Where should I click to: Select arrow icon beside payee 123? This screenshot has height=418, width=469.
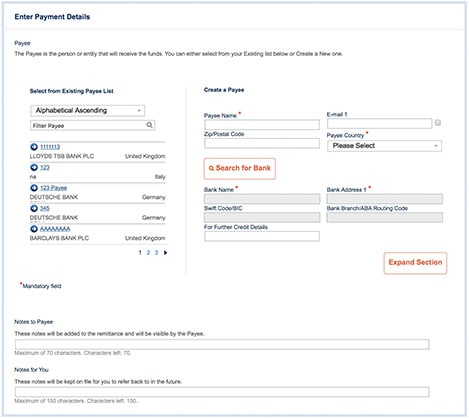click(34, 167)
